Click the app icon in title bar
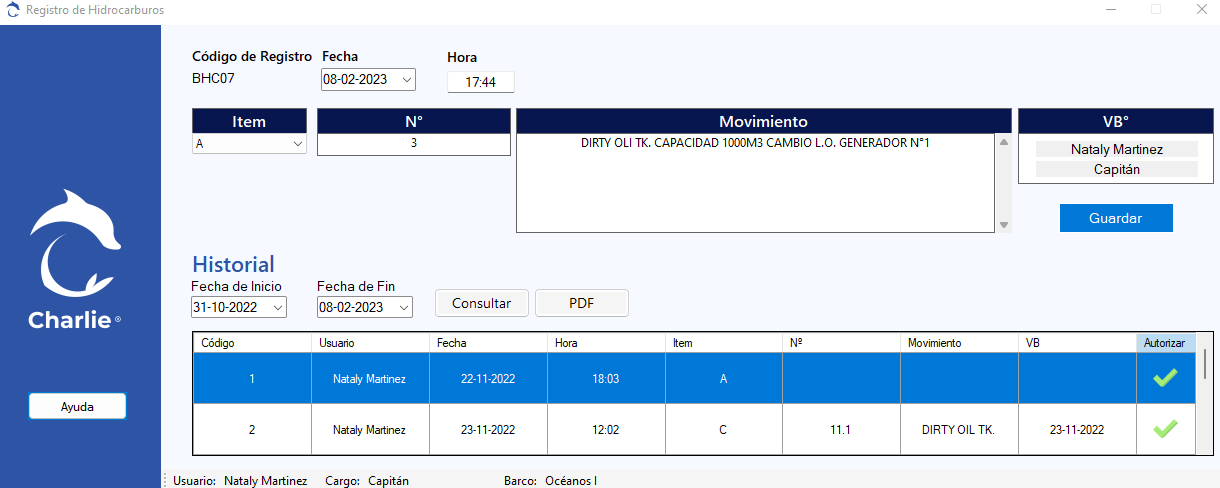Image resolution: width=1220 pixels, height=488 pixels. pyautogui.click(x=12, y=10)
